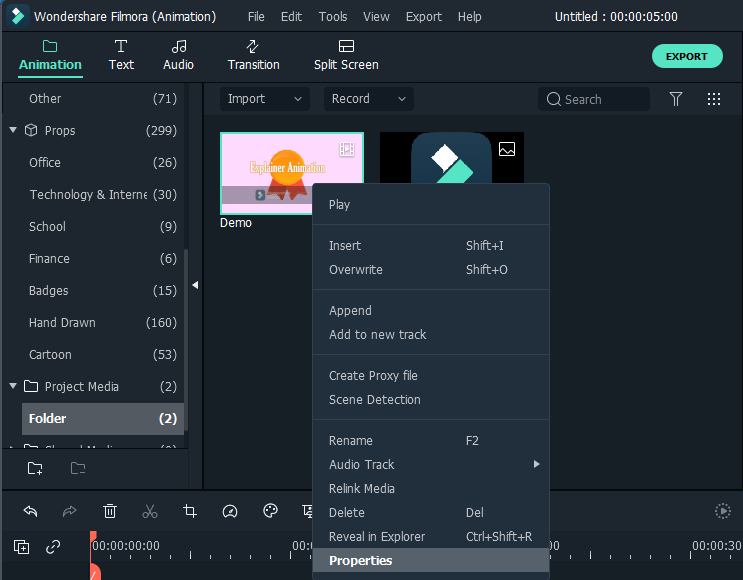Click the trash delete icon

[x=110, y=511]
